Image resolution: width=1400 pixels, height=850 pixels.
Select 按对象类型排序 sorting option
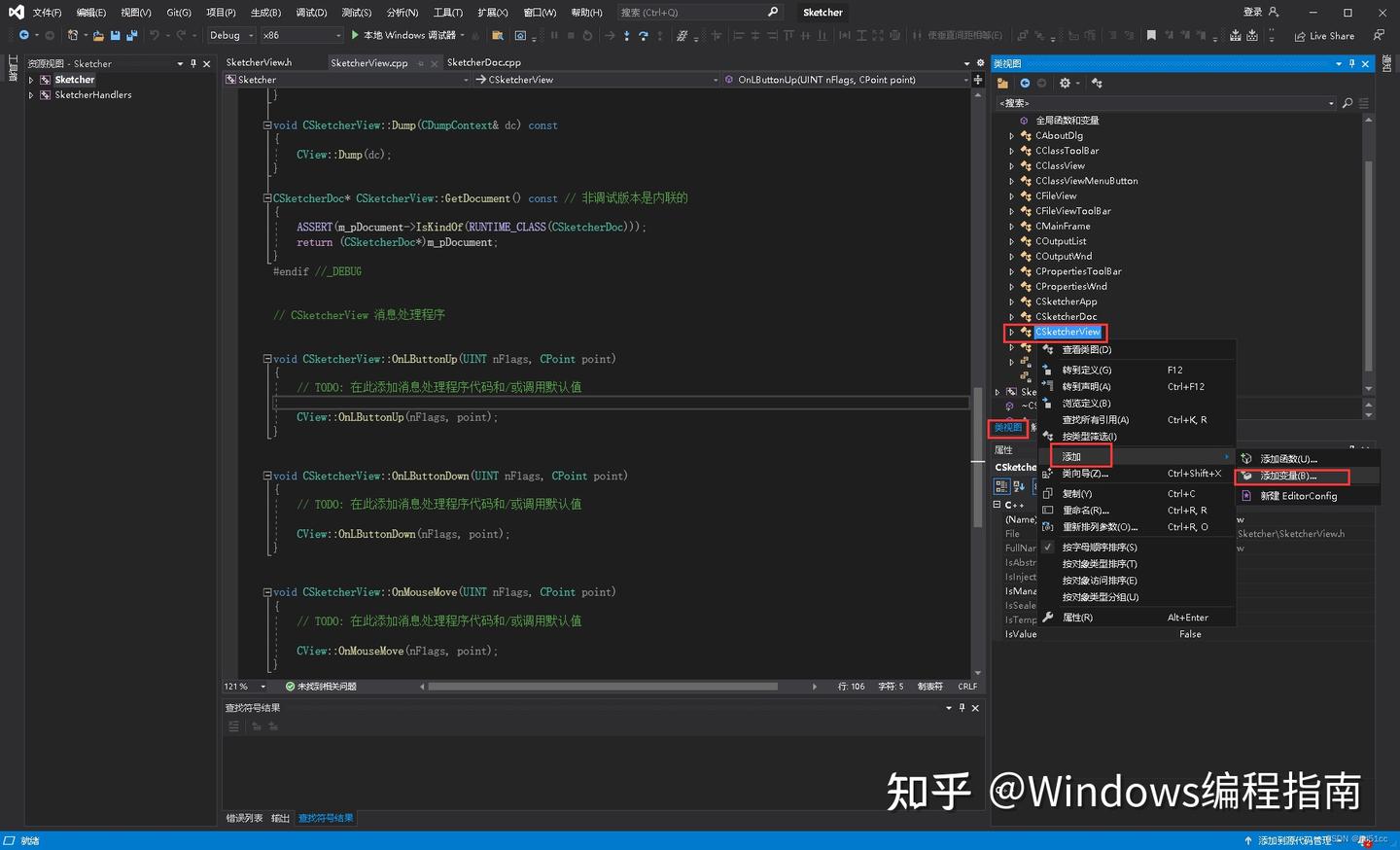click(1100, 563)
